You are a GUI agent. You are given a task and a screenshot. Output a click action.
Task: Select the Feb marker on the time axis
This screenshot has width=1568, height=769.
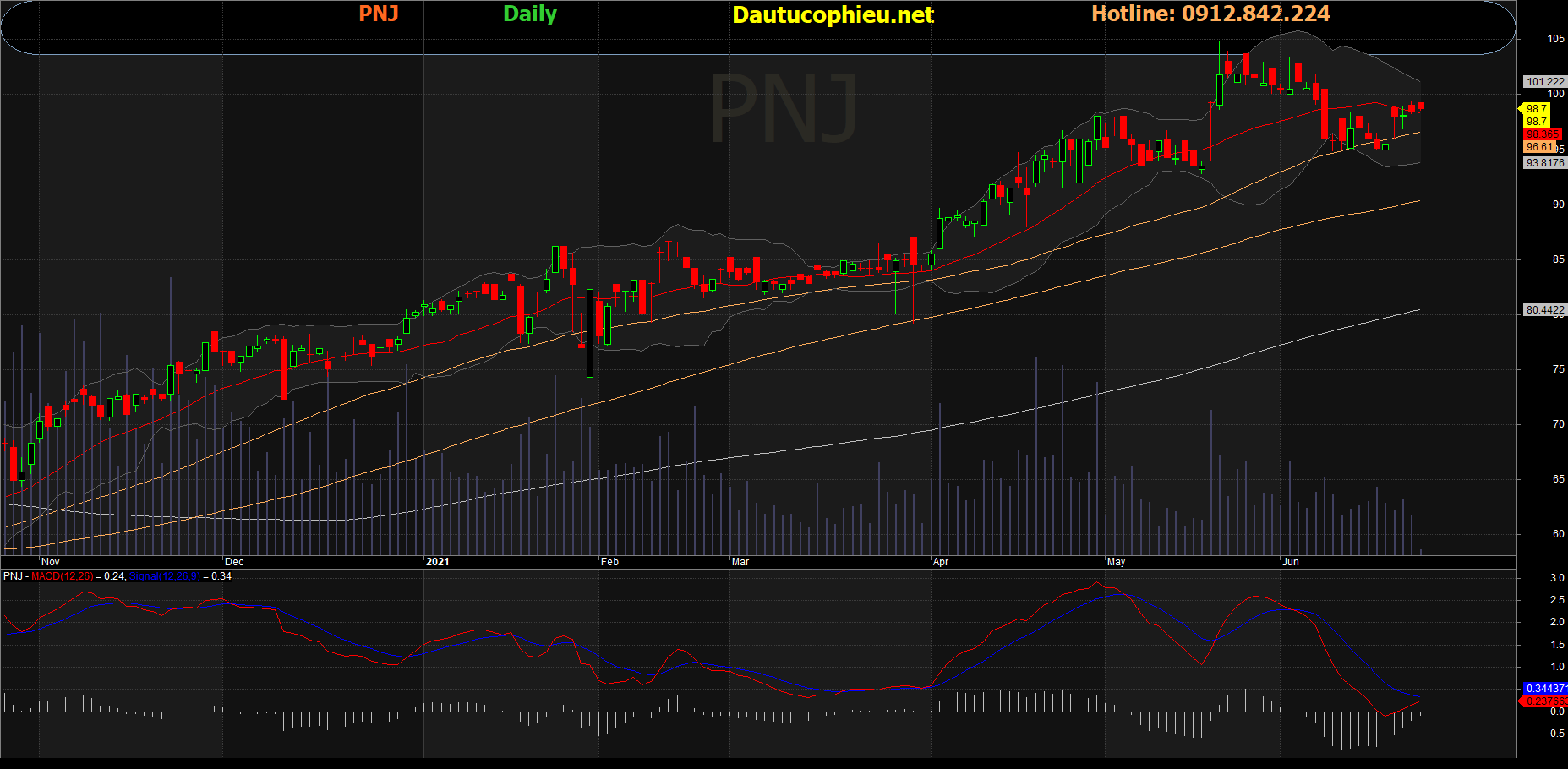609,562
